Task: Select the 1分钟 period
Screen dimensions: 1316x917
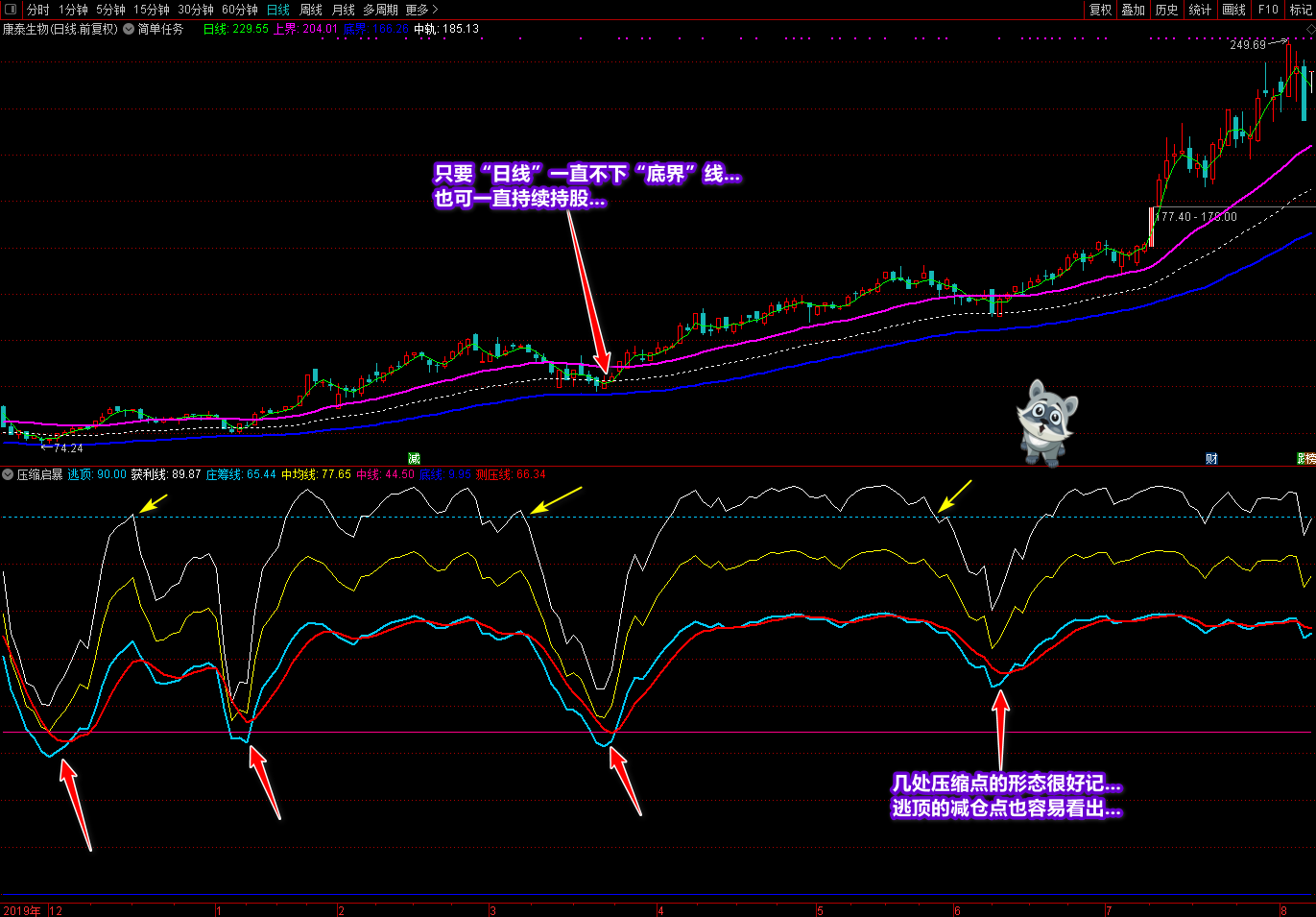Action: coord(74,10)
